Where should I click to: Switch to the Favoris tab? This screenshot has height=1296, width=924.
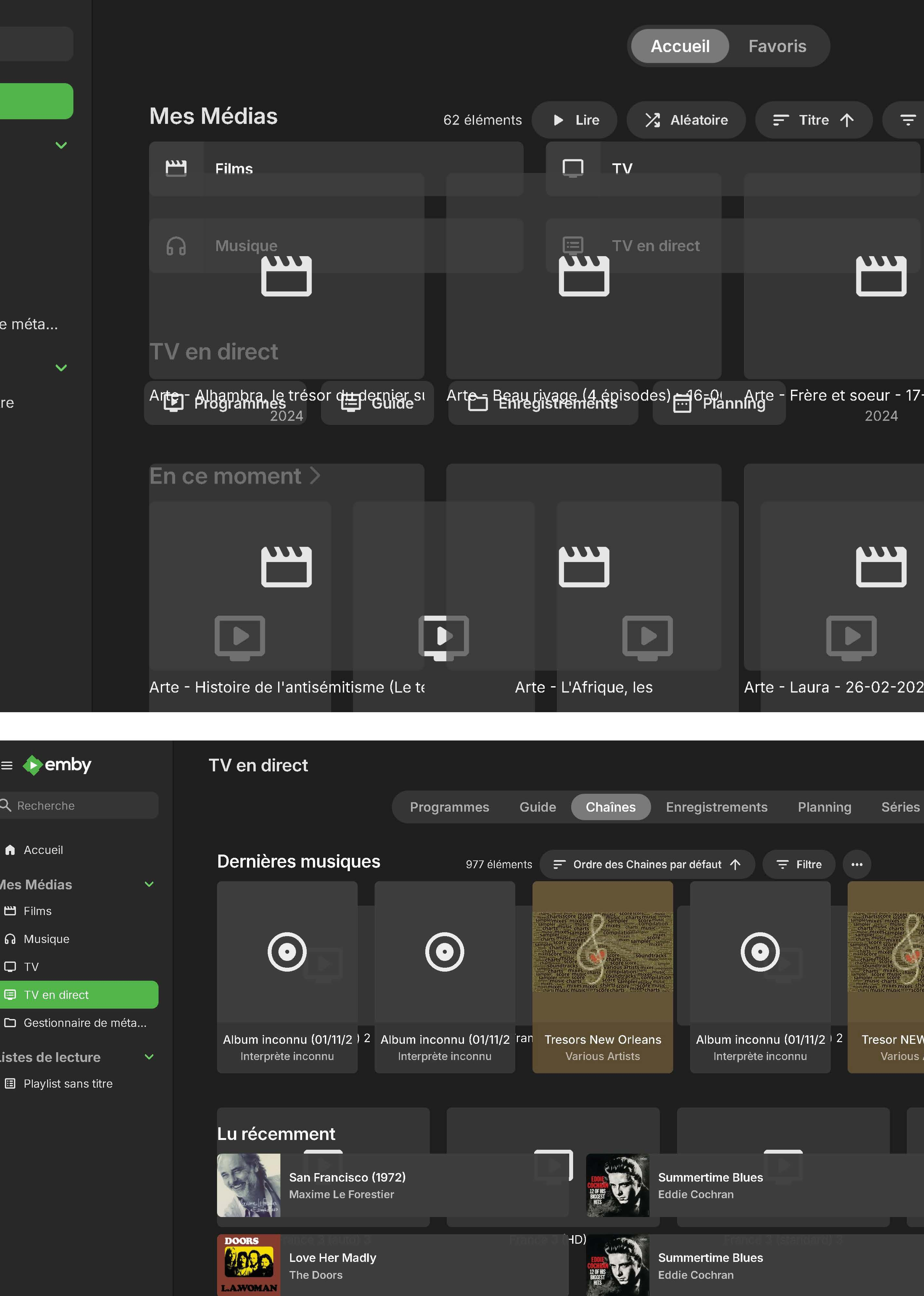[x=777, y=46]
